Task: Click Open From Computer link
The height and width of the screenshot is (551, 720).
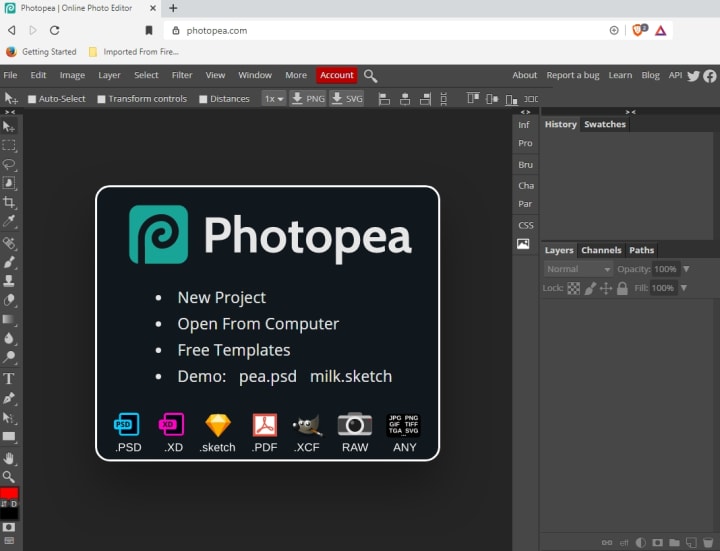Action: 258,324
